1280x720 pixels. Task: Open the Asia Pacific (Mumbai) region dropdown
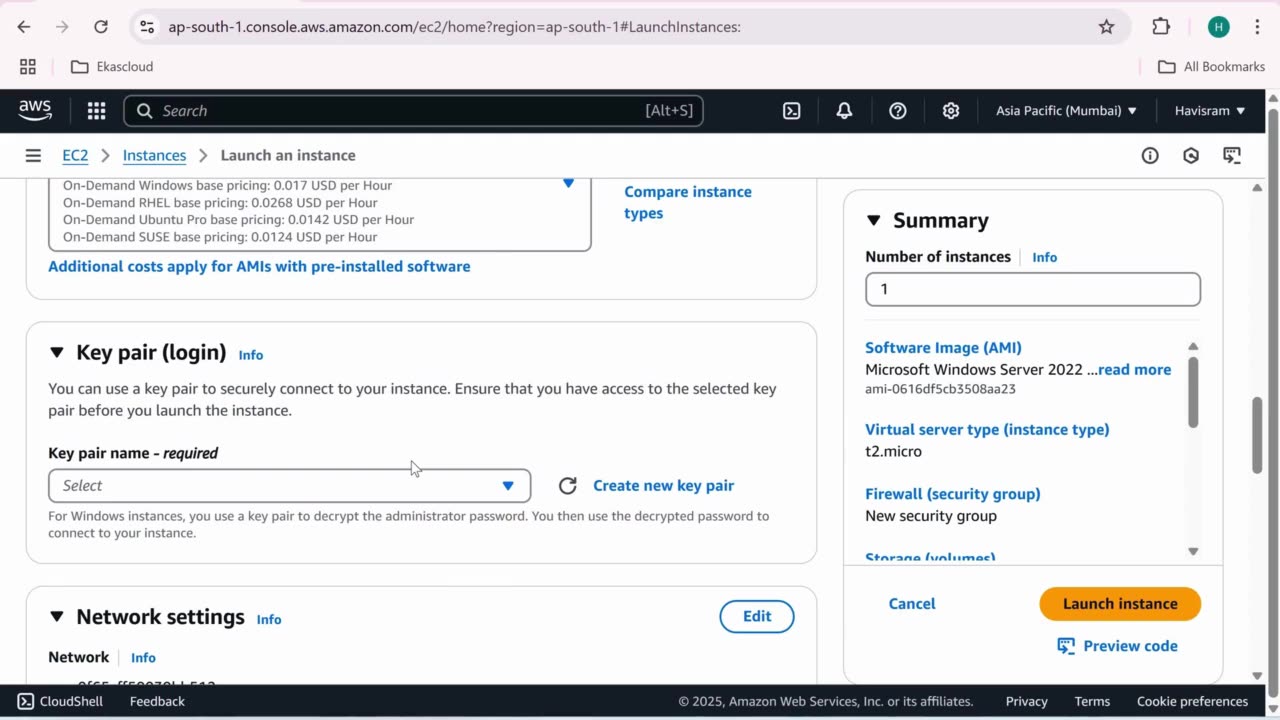[x=1066, y=111]
